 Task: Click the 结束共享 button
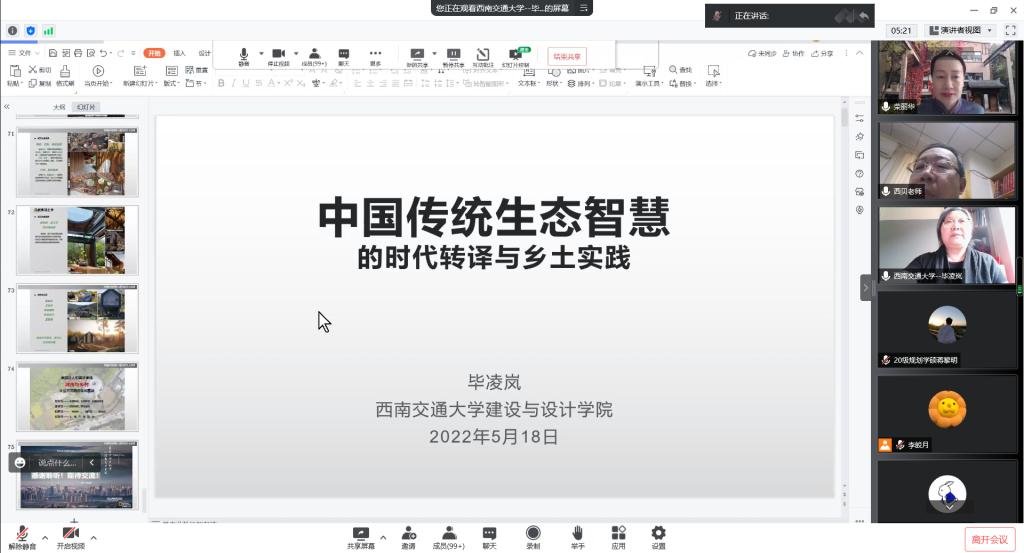(x=567, y=56)
